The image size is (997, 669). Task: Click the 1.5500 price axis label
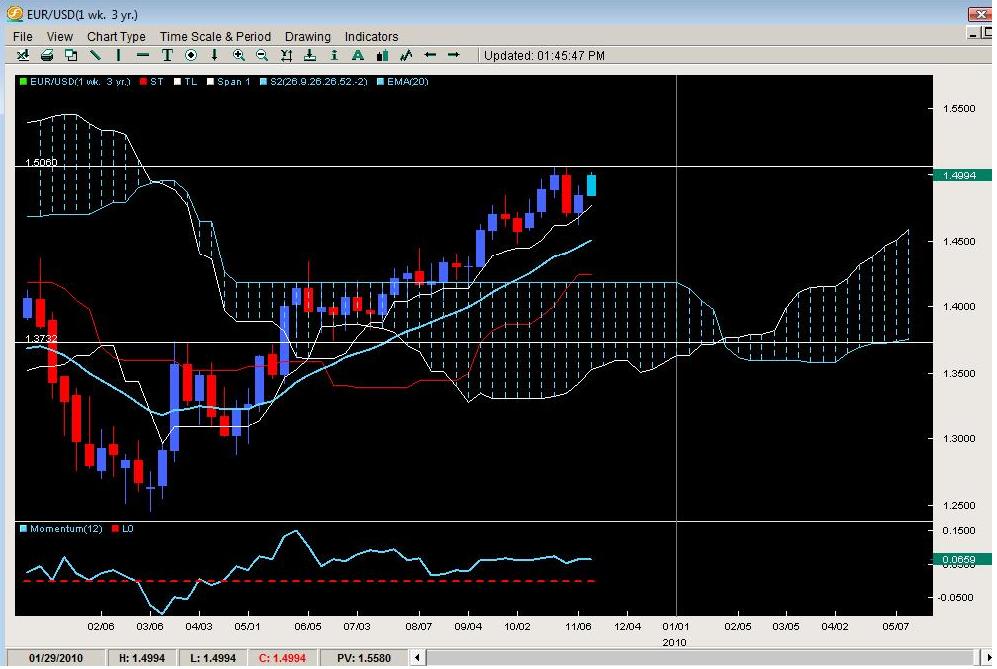point(959,109)
